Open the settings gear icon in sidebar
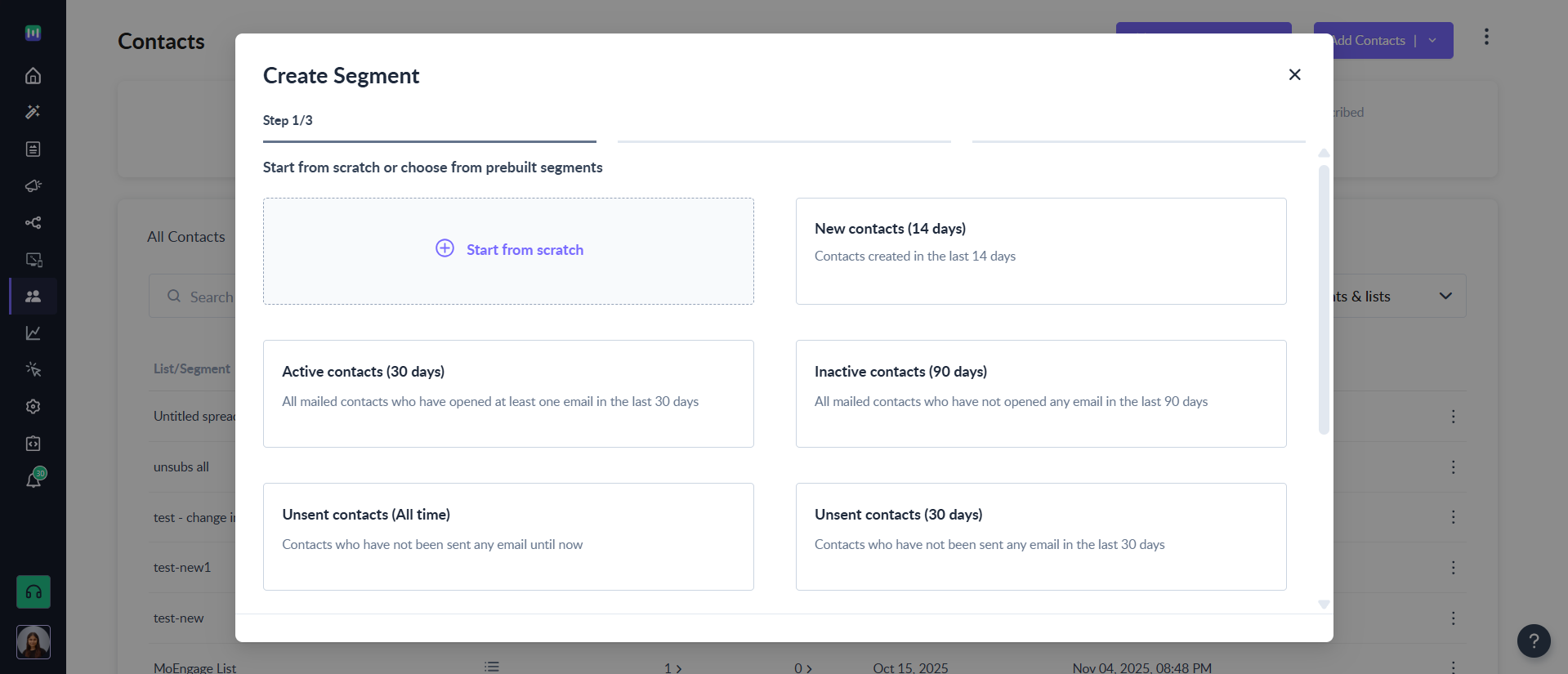The height and width of the screenshot is (674, 1568). coord(33,407)
